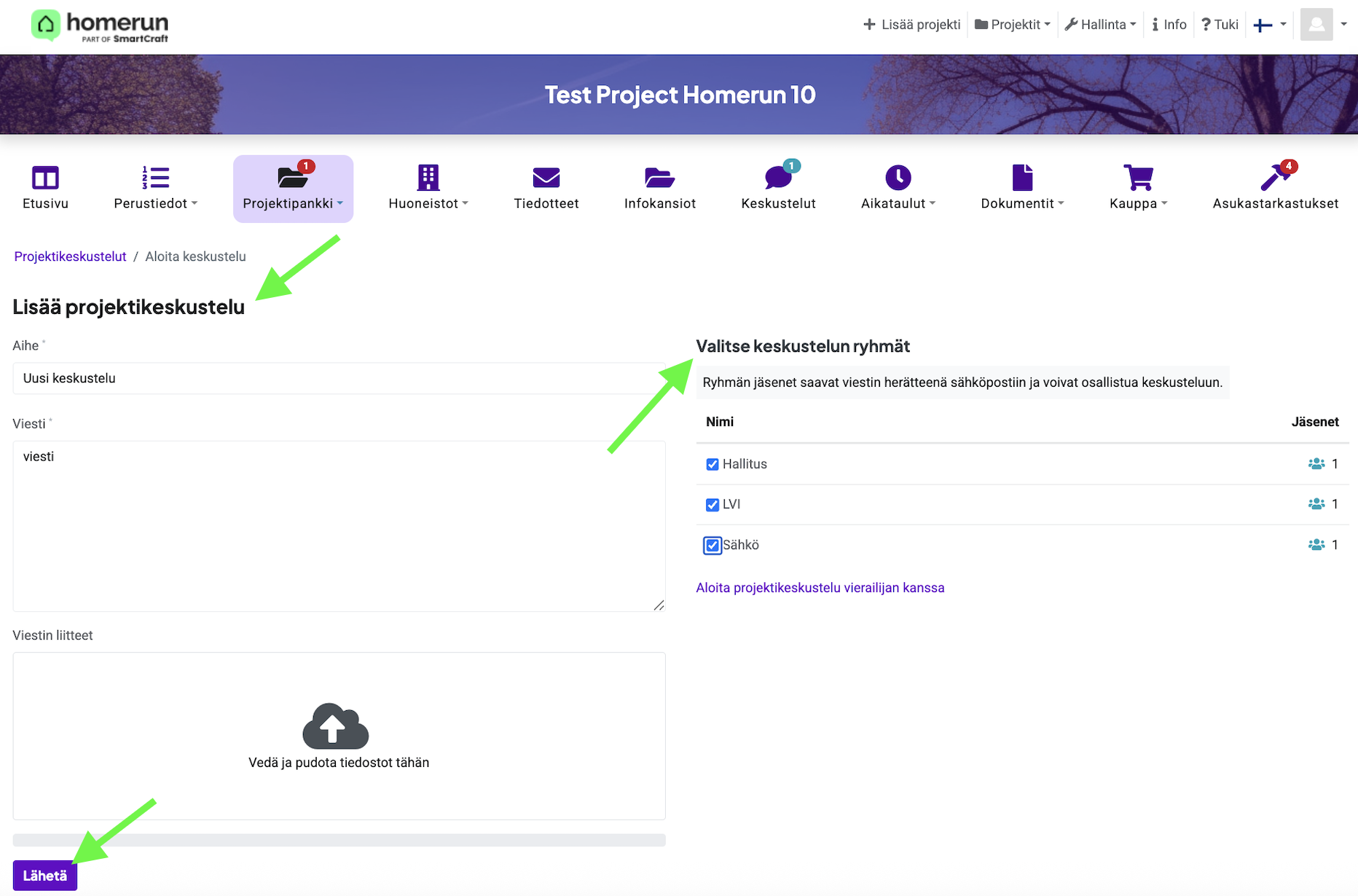Open the Hallinta dropdown menu

[x=1100, y=25]
